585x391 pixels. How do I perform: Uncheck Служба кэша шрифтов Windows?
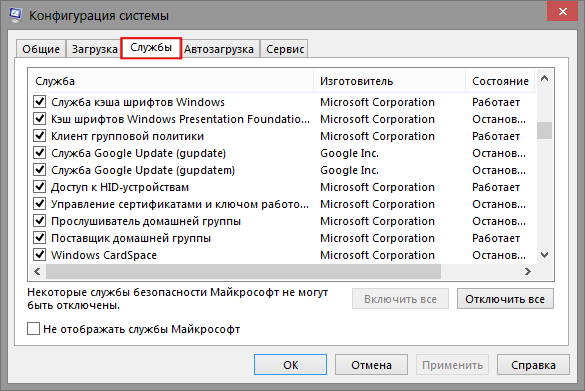[x=40, y=101]
